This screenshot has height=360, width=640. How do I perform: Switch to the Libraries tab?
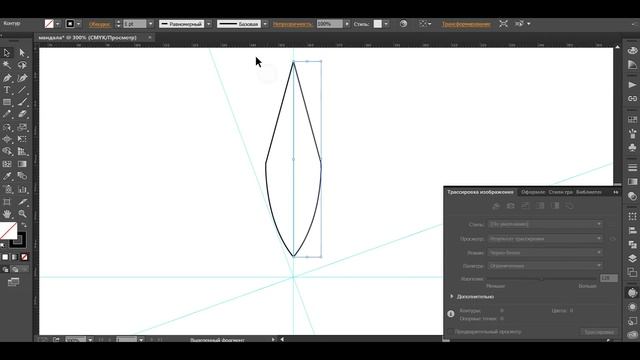pos(589,192)
